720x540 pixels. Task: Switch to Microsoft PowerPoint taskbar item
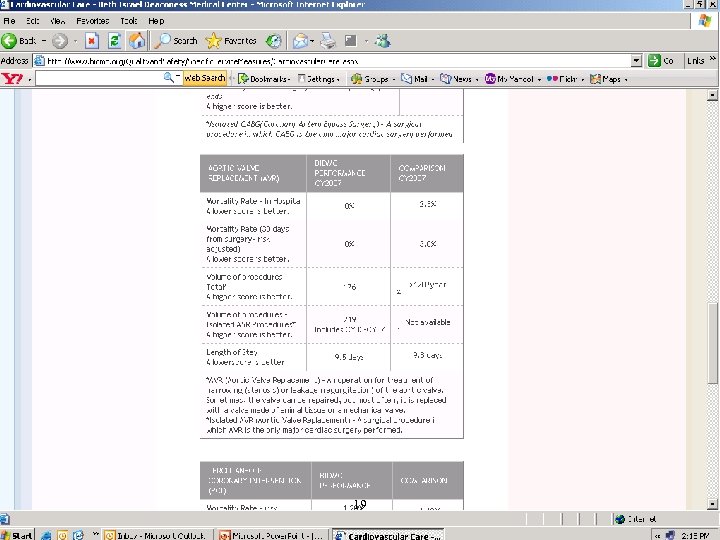pyautogui.click(x=273, y=535)
